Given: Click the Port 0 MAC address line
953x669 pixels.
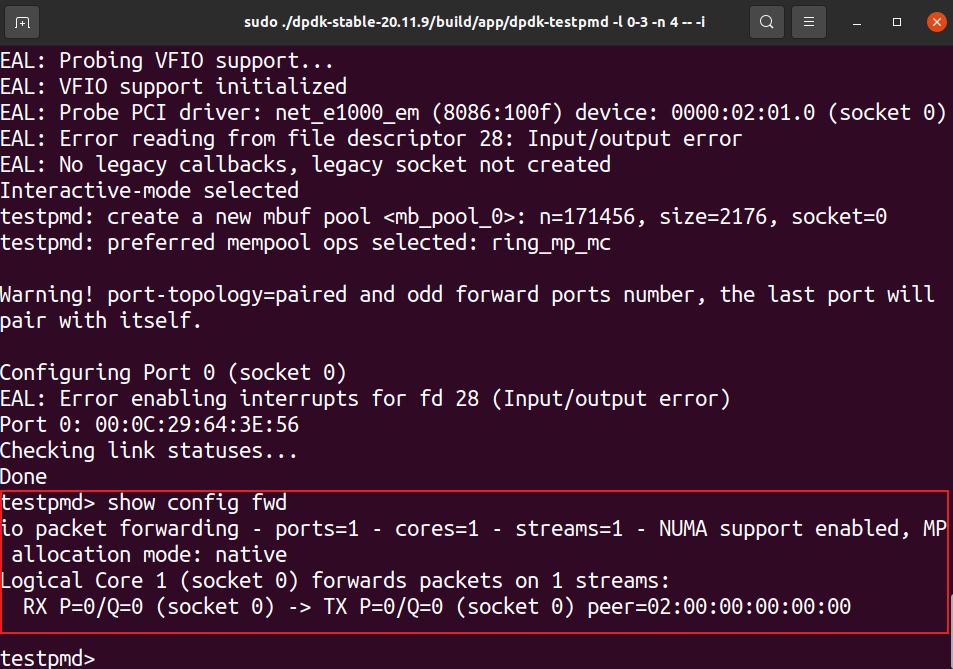Looking at the screenshot, I should point(149,425).
